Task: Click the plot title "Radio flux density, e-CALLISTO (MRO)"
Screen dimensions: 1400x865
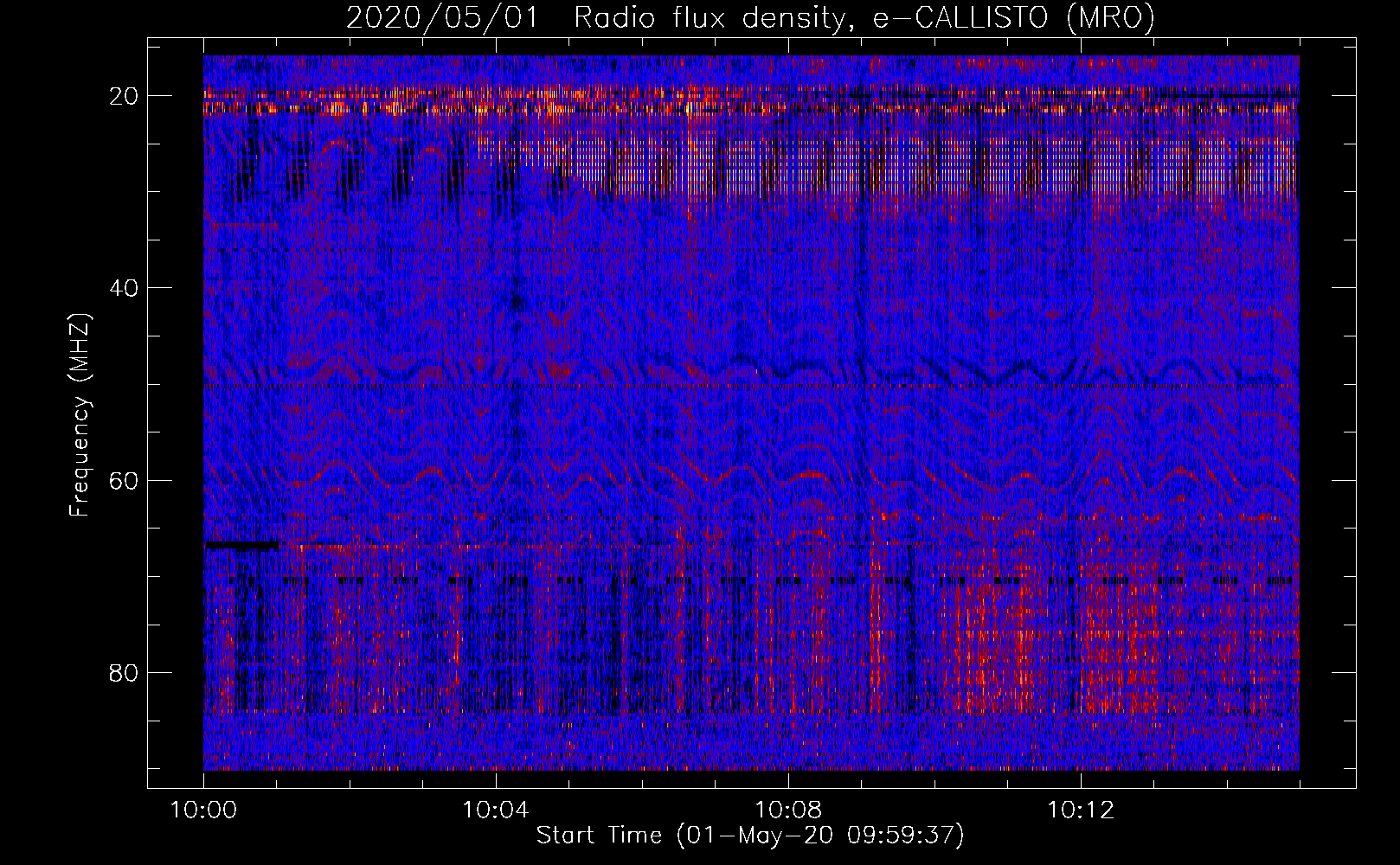Action: click(x=864, y=17)
